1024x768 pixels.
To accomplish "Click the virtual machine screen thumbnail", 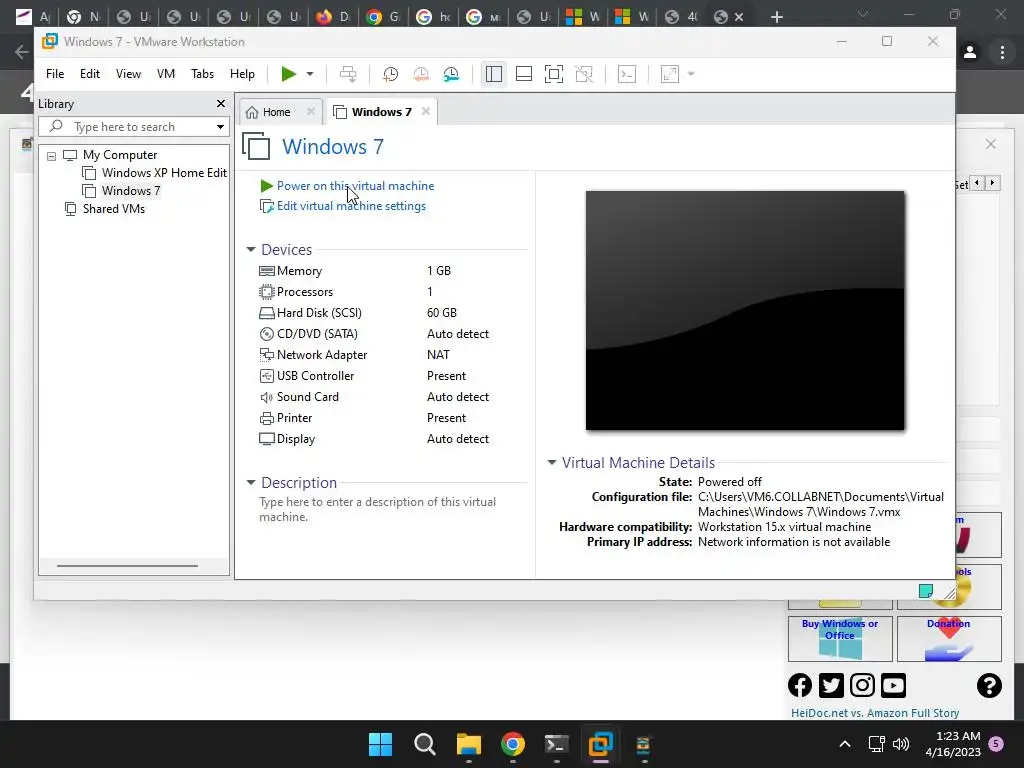I will coord(745,310).
